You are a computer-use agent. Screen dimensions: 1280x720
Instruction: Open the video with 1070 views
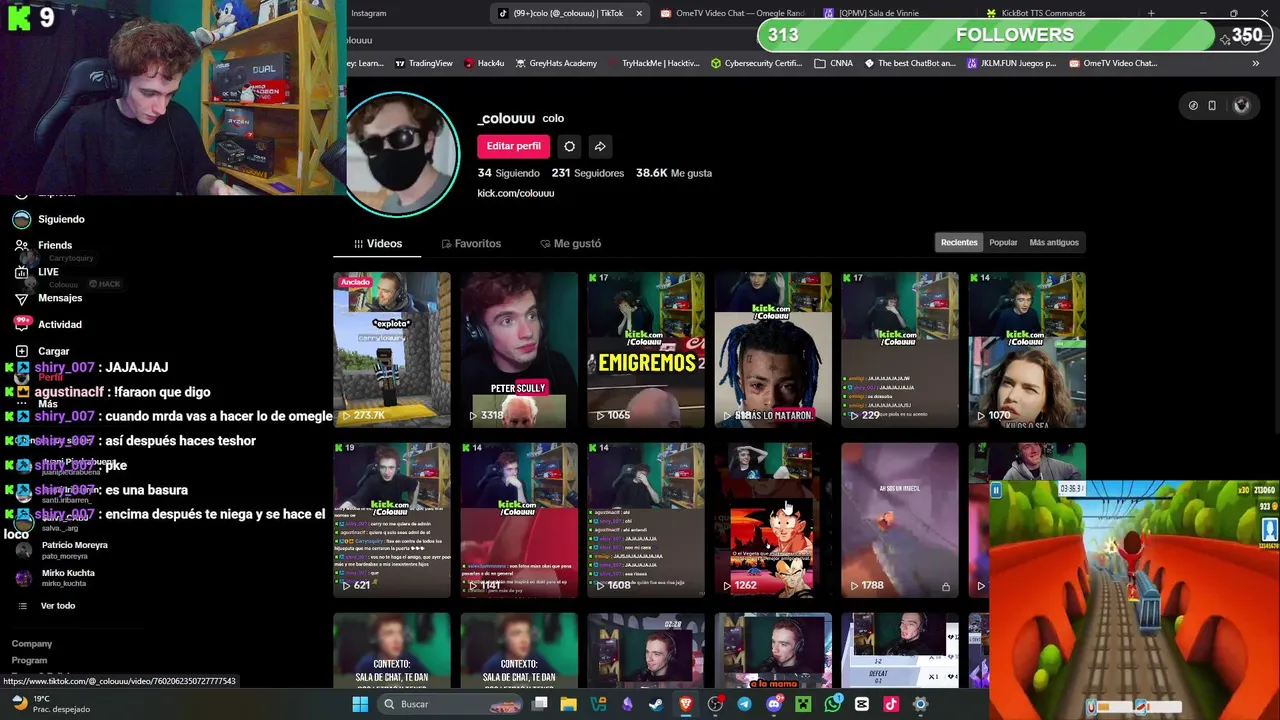pyautogui.click(x=1027, y=350)
